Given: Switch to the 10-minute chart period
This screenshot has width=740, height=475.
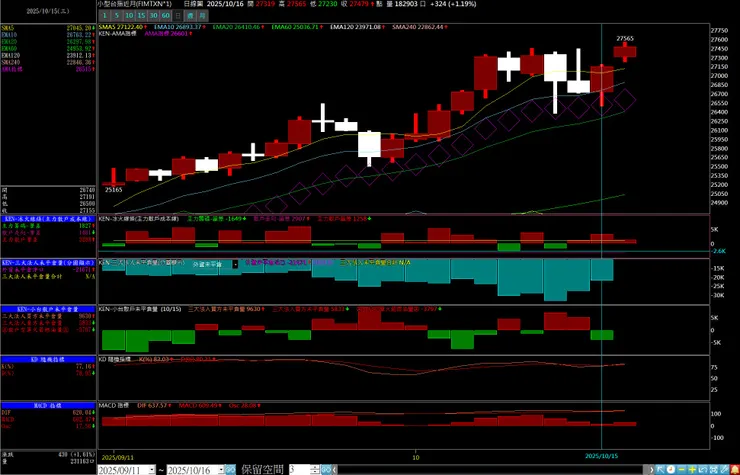Looking at the screenshot, I should point(129,16).
